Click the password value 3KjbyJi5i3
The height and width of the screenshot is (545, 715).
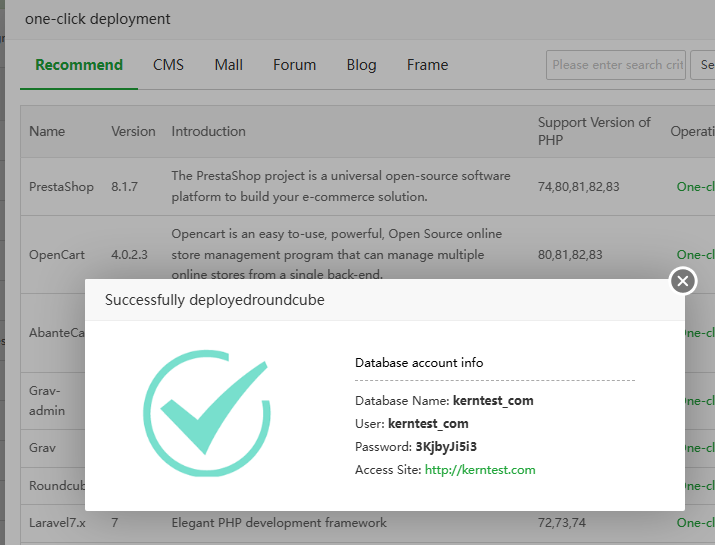[453, 446]
